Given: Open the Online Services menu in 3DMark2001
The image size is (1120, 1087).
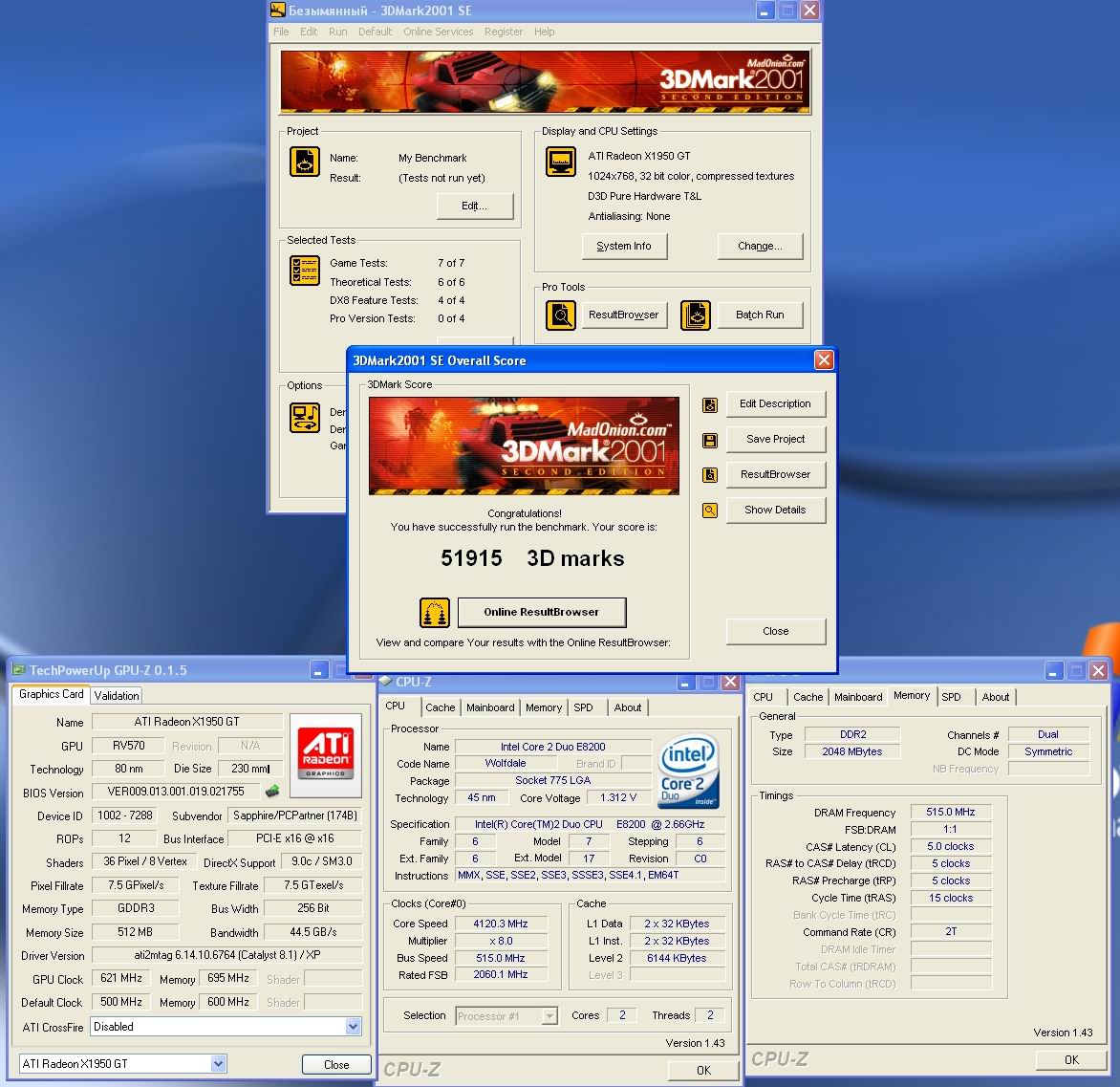Looking at the screenshot, I should coord(438,32).
